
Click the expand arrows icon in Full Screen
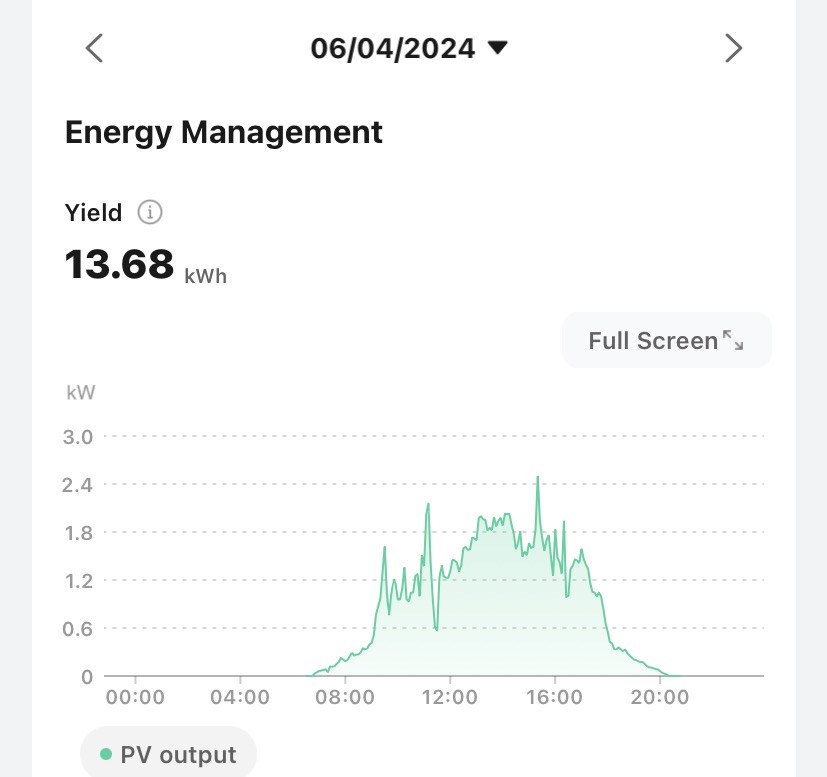(x=733, y=341)
